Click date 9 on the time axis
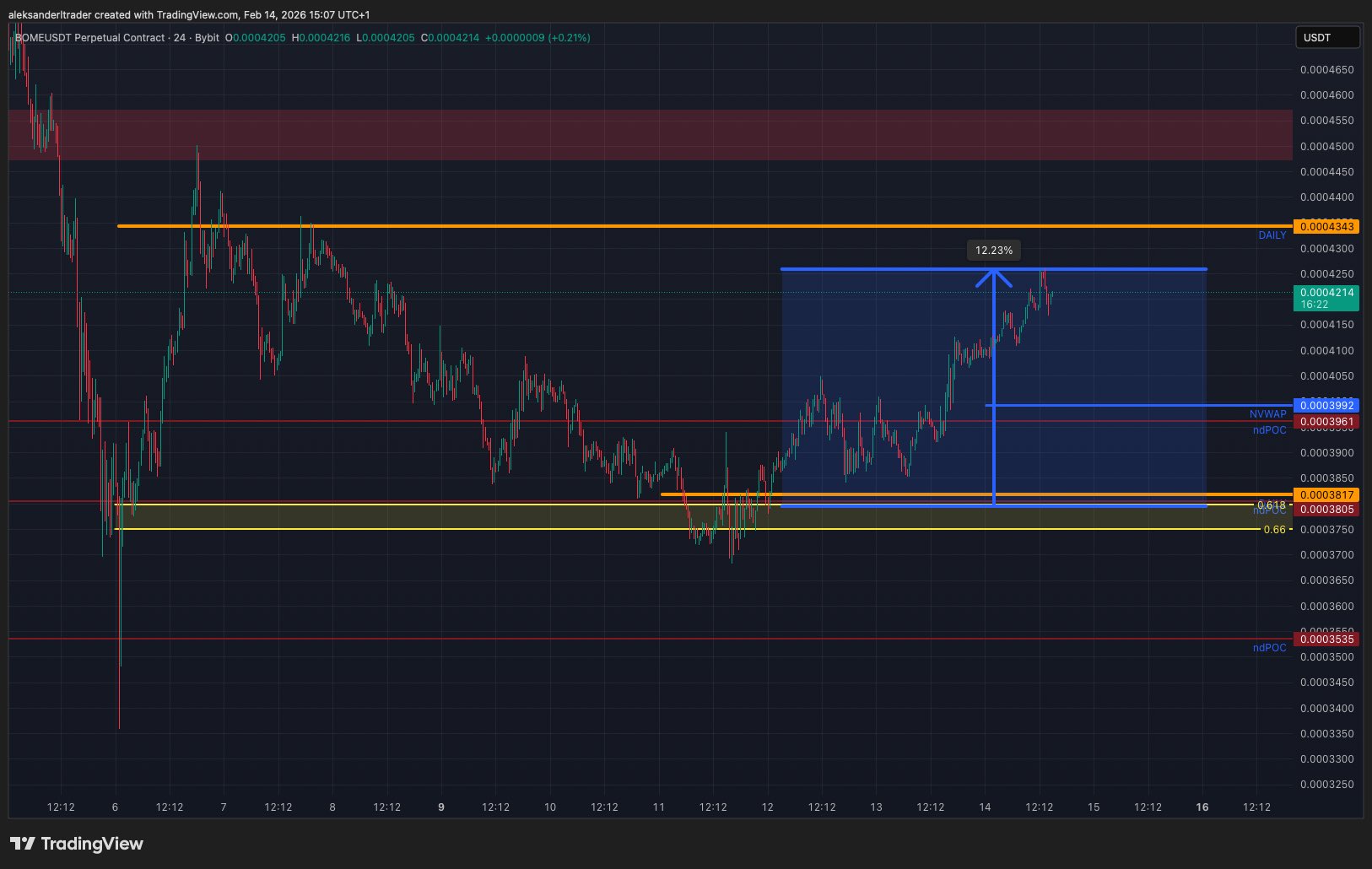Screen dimensions: 1372x869 [441, 807]
